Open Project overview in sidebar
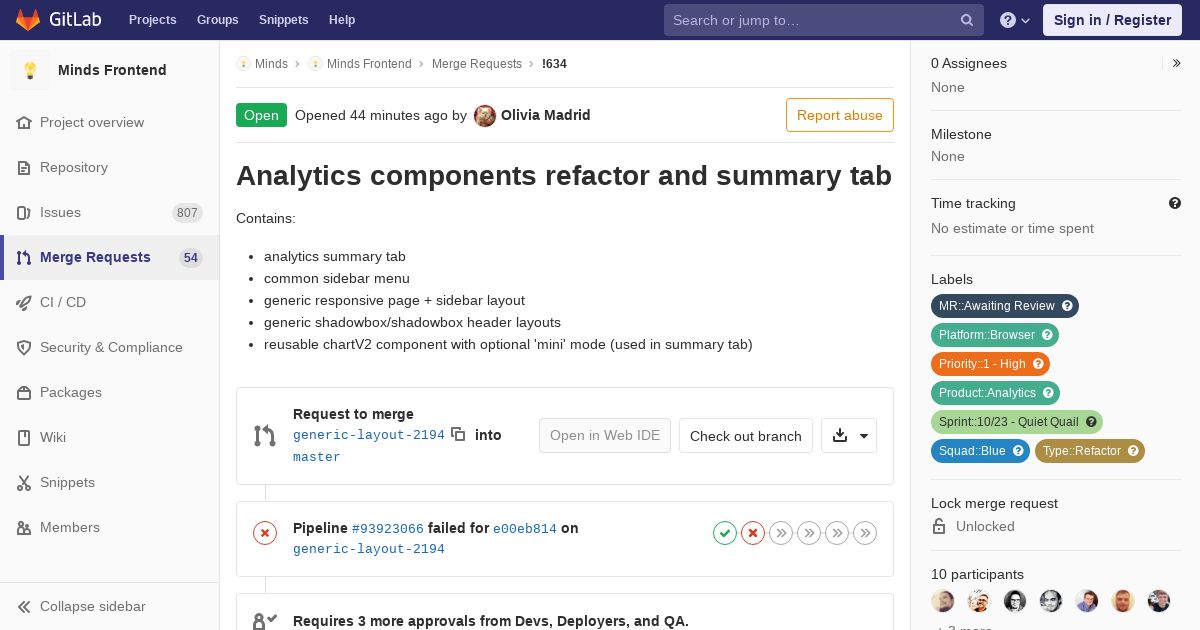The width and height of the screenshot is (1200, 630). point(110,122)
